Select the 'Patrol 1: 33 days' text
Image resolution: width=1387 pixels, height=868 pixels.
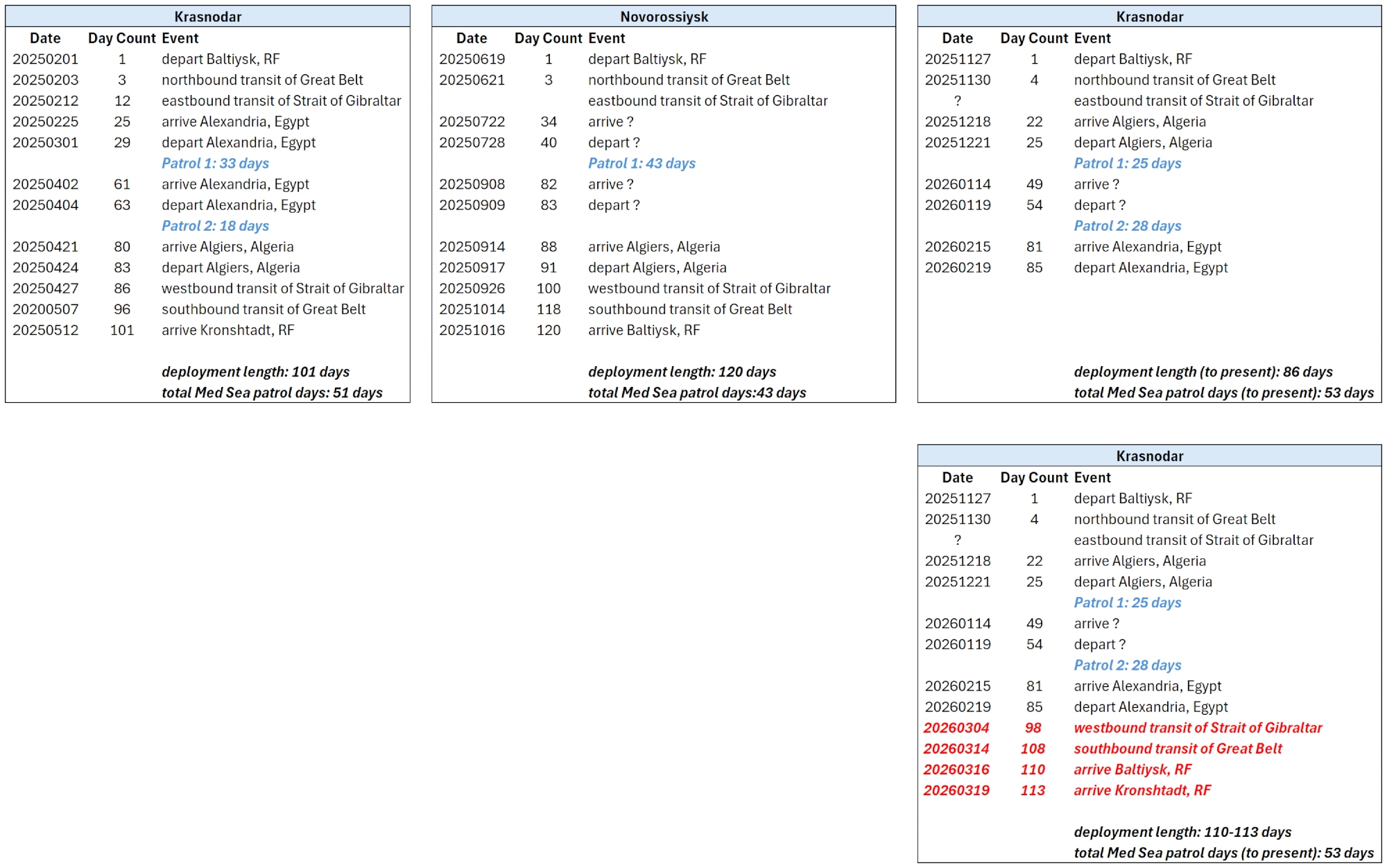[x=215, y=164]
